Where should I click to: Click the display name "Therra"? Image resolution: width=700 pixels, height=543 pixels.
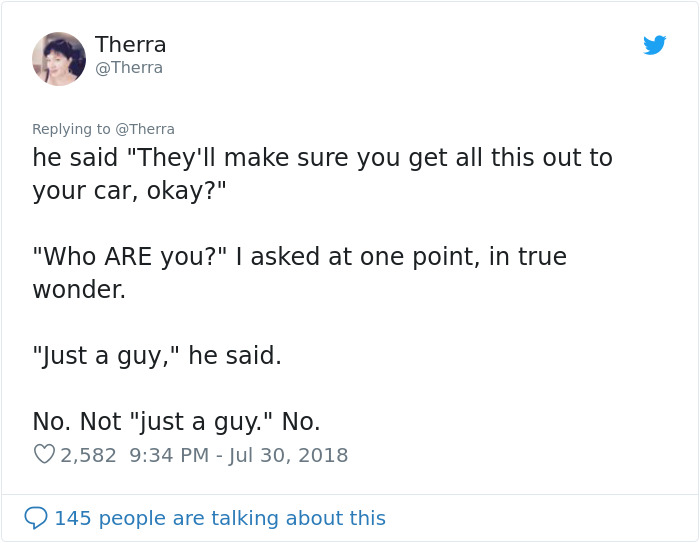pos(130,45)
